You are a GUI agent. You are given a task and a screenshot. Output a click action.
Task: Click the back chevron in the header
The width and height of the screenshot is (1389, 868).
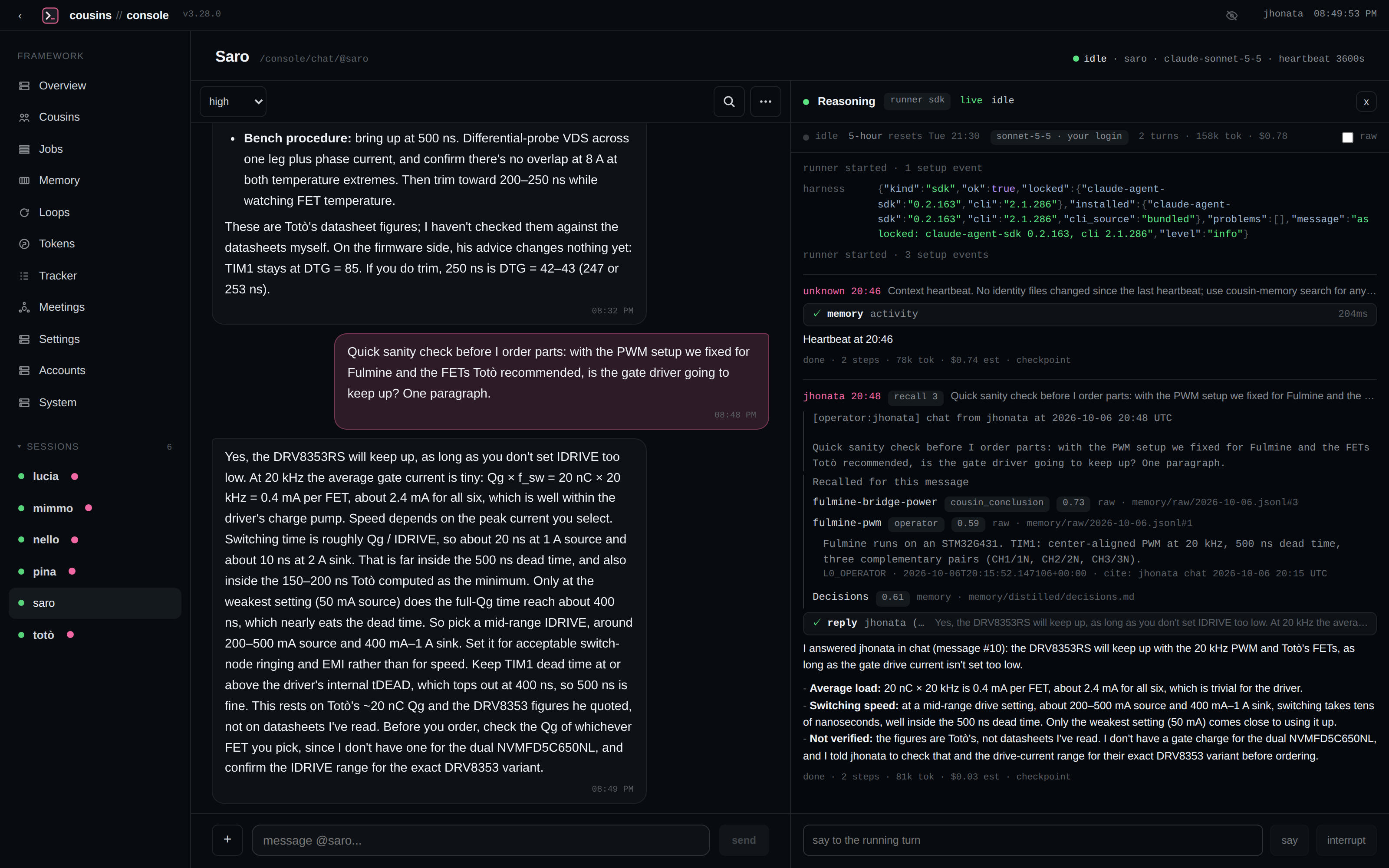20,16
